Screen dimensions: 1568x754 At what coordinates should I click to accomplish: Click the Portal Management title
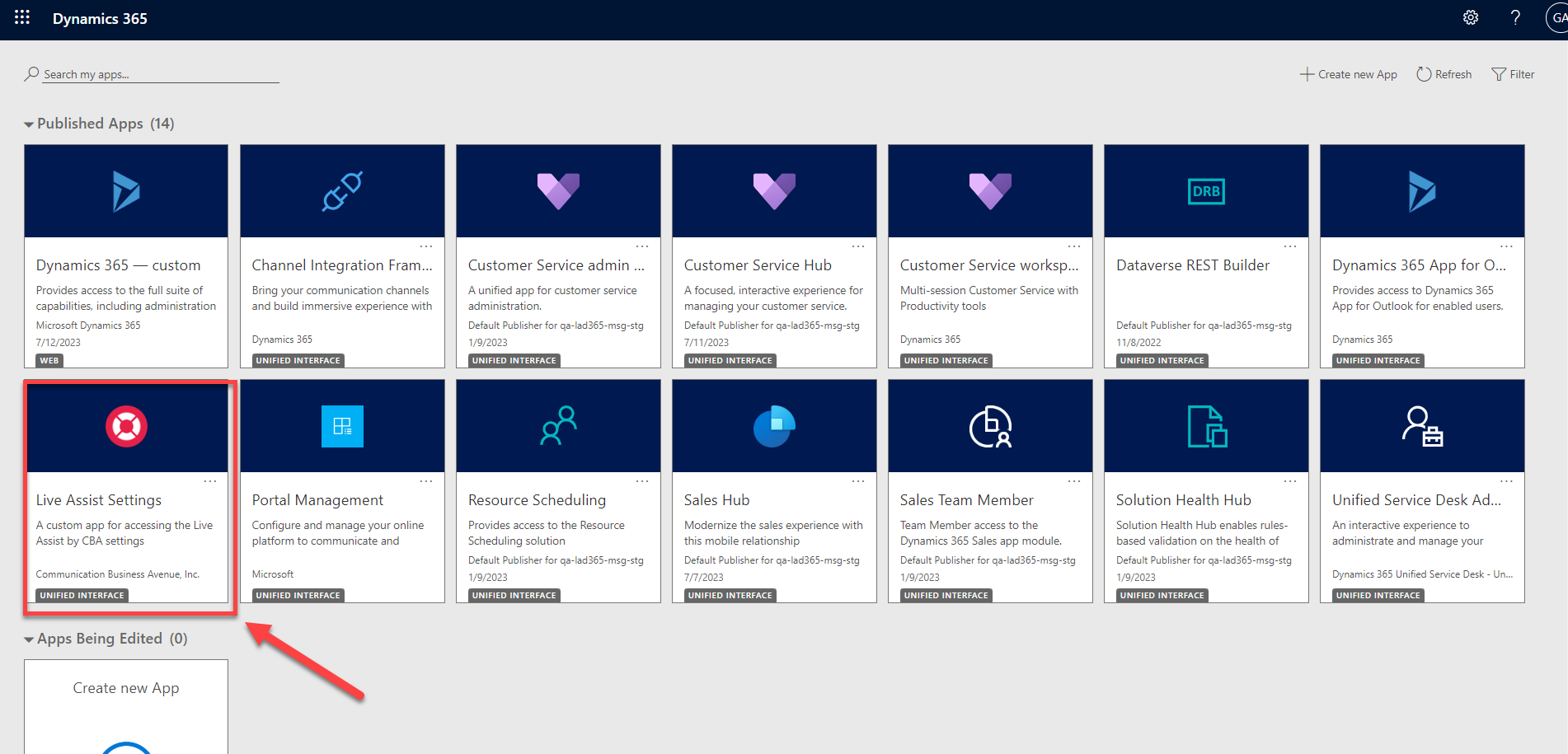(317, 500)
